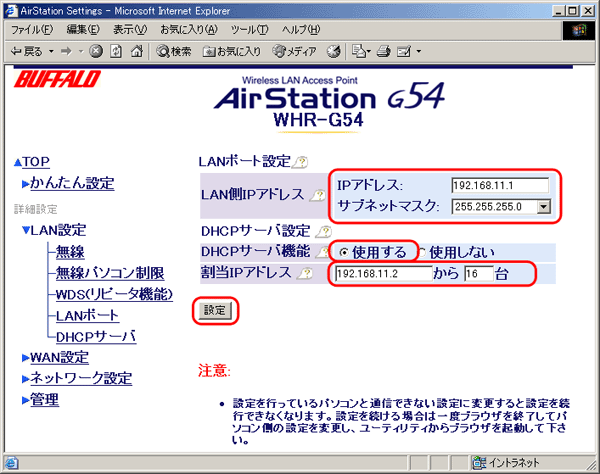Open the Media (メディア) toolbar button

[294, 51]
